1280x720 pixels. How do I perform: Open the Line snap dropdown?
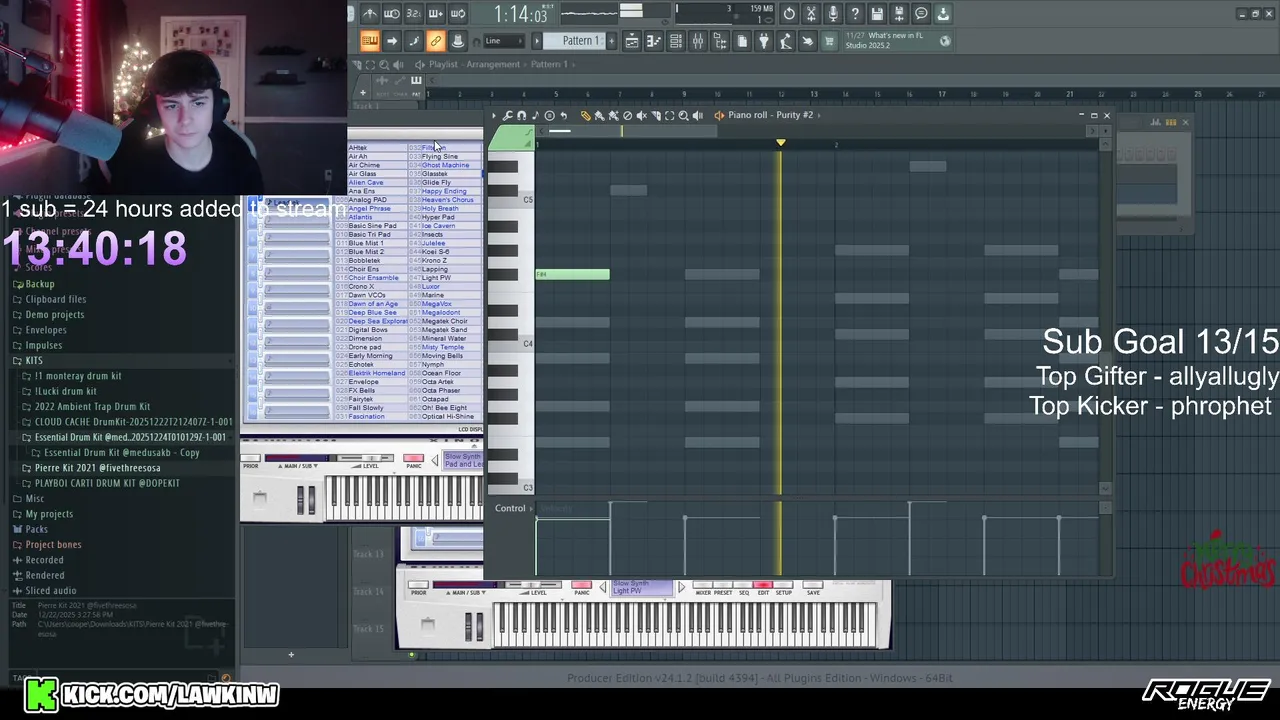(503, 41)
